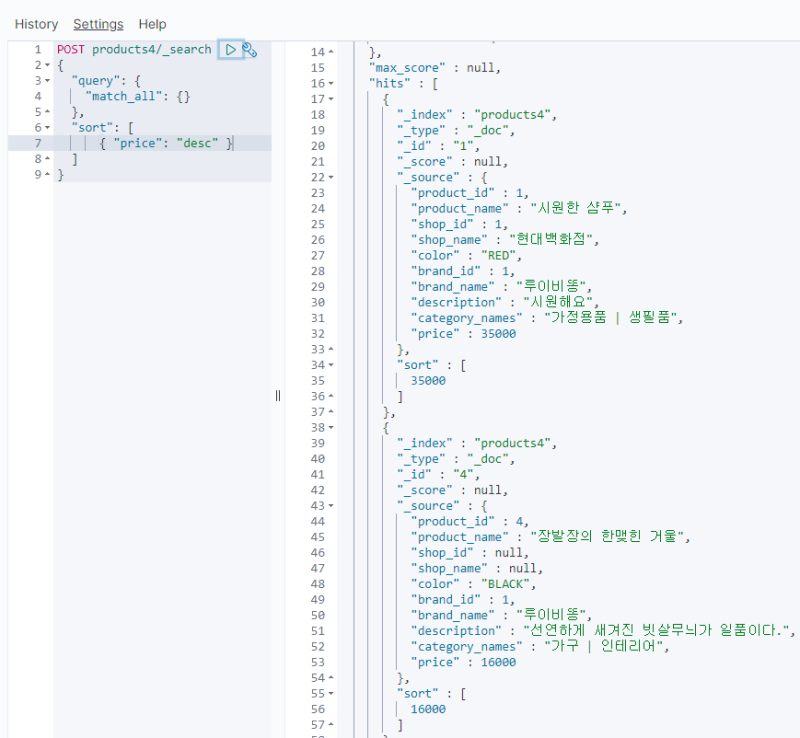Viewport: 800px width, 738px height.
Task: Fold the "query" block at editor line 3
Action: (x=47, y=81)
